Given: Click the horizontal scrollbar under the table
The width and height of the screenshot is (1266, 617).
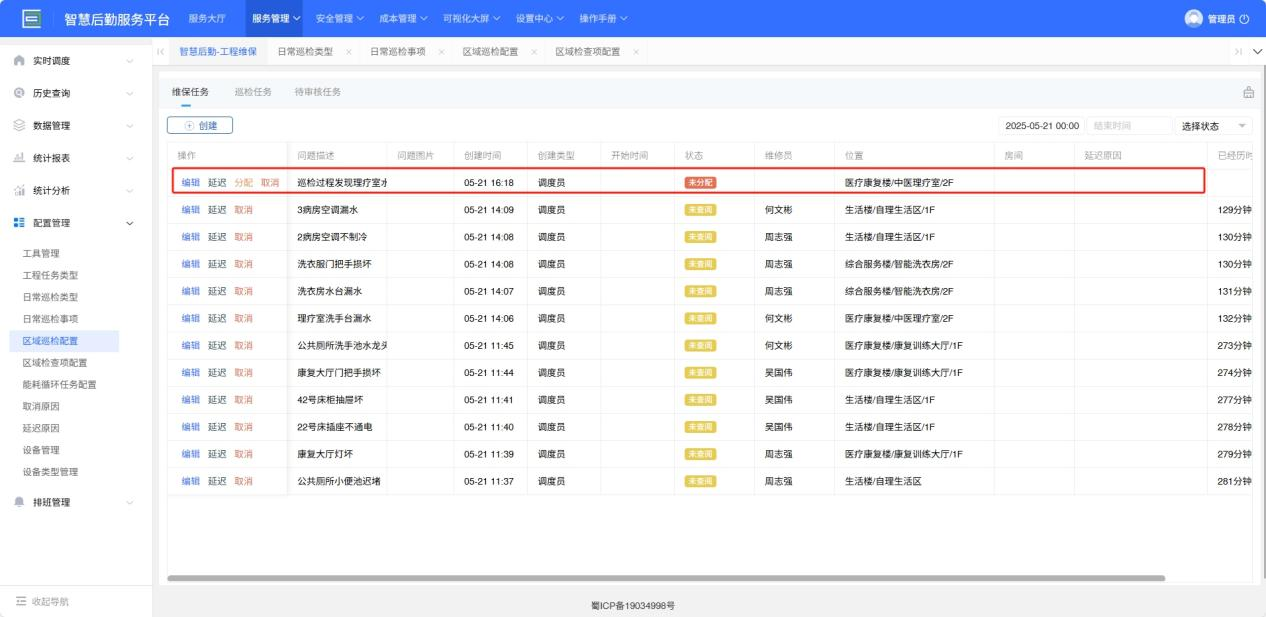Looking at the screenshot, I should pyautogui.click(x=666, y=578).
